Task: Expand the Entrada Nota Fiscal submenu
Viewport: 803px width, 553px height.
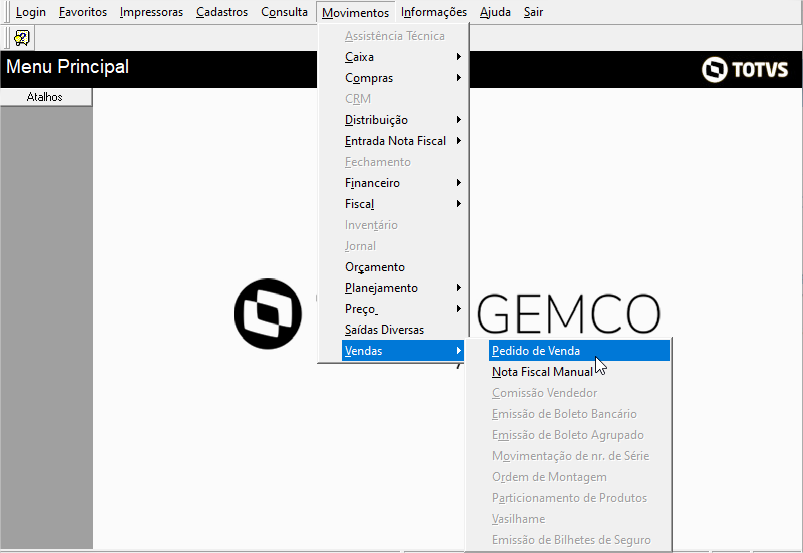Action: [x=403, y=141]
